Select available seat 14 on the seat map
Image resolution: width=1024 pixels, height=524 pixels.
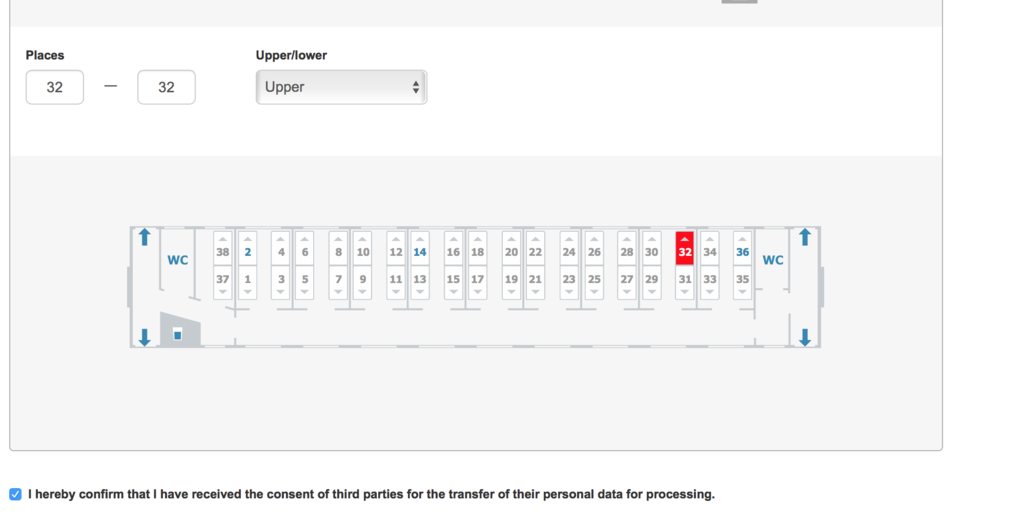pos(420,248)
